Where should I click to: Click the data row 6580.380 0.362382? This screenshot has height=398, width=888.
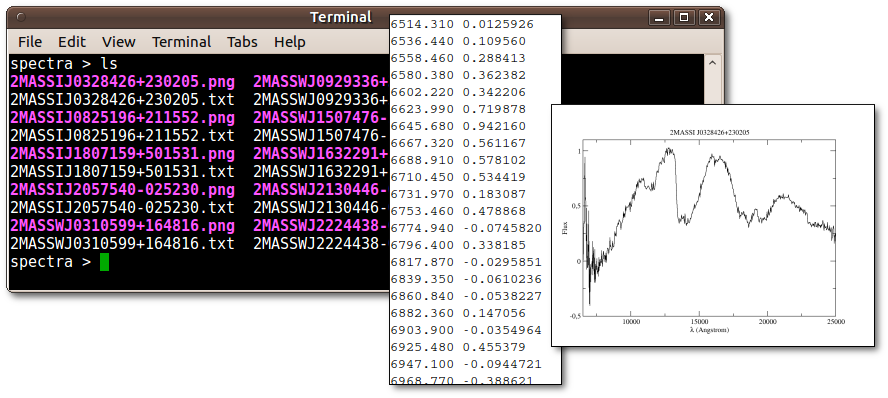(x=459, y=75)
